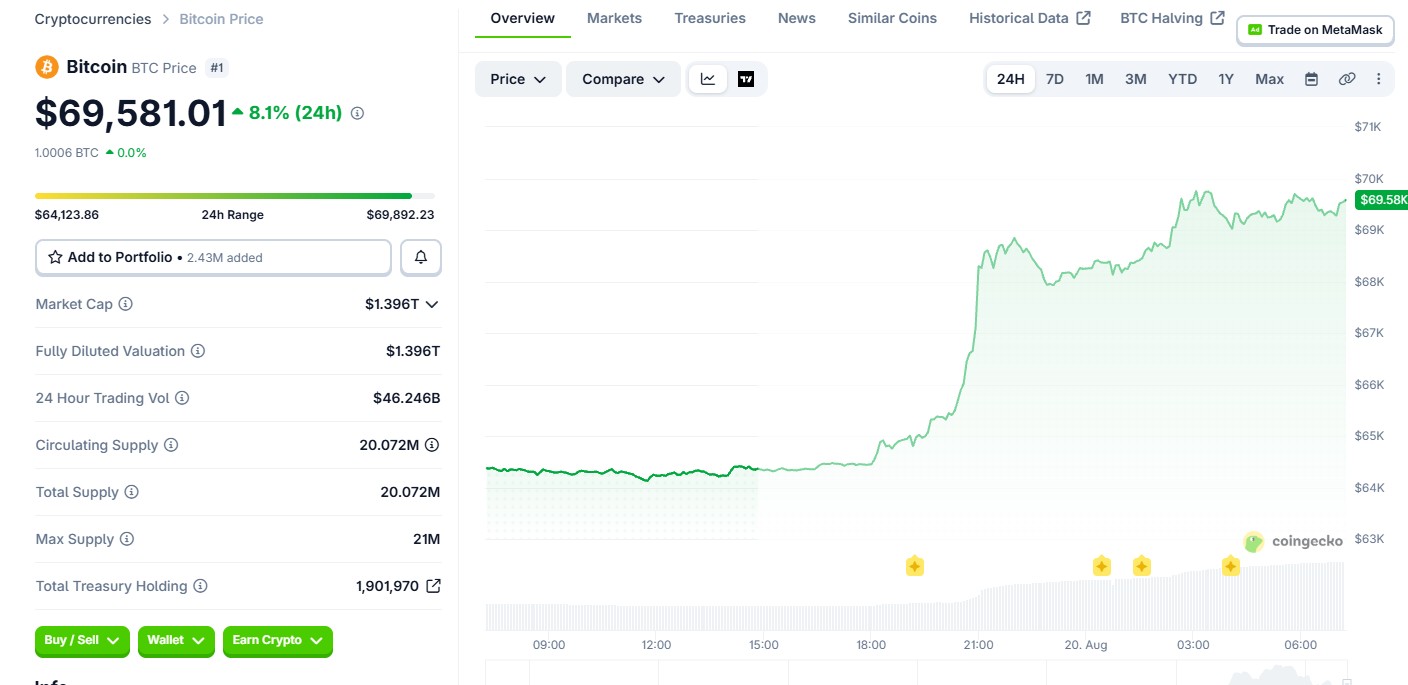
Task: Select the 7D time range
Action: [x=1055, y=79]
